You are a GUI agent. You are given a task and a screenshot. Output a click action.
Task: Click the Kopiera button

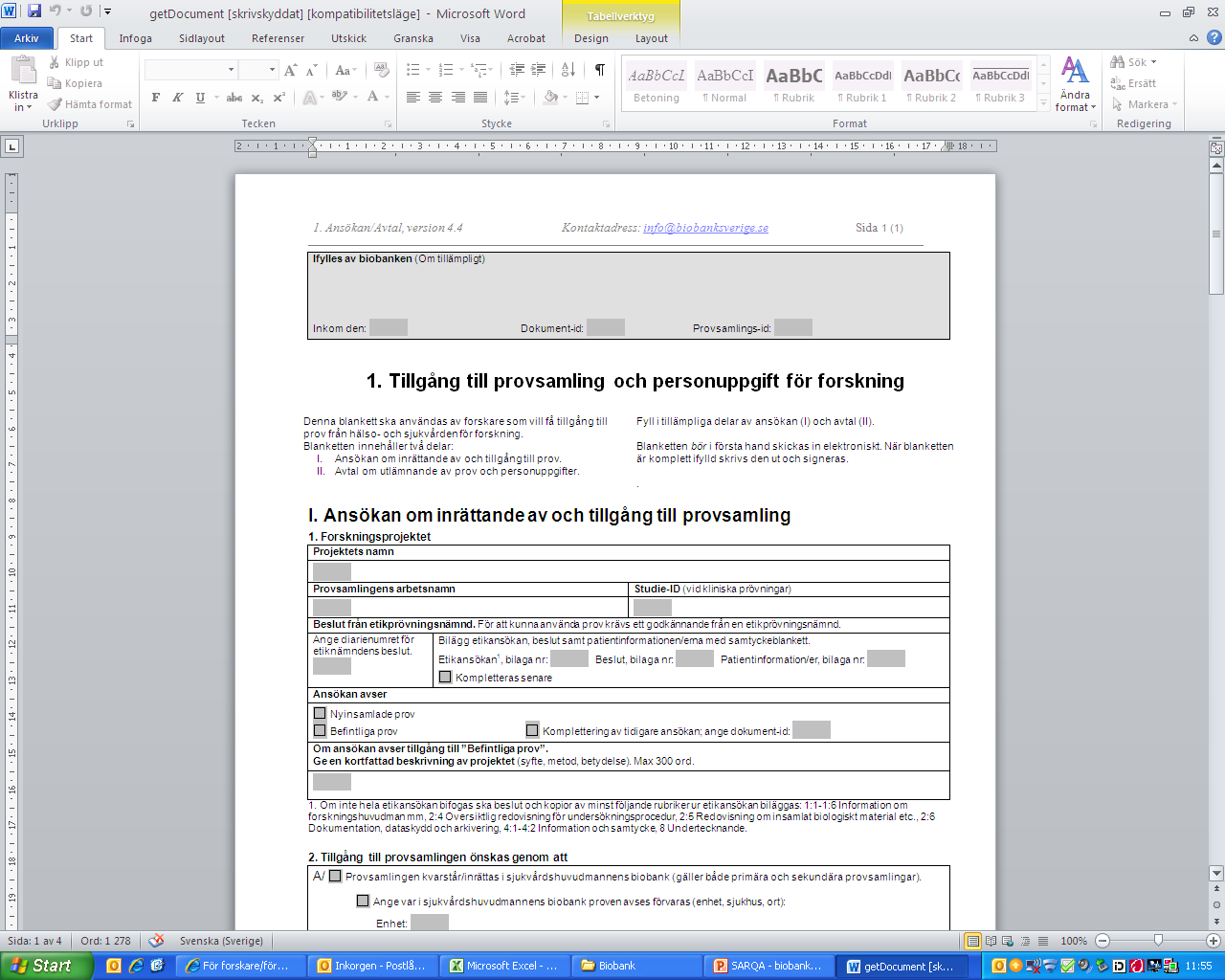76,83
